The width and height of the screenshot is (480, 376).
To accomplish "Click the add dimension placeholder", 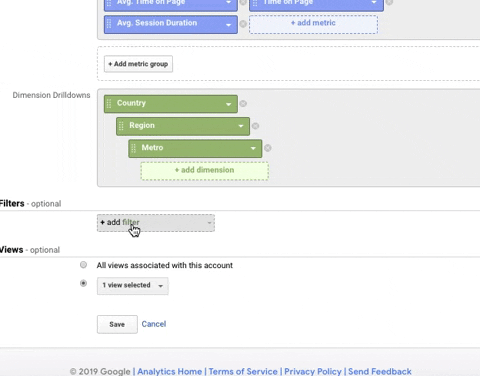I will coord(204,171).
